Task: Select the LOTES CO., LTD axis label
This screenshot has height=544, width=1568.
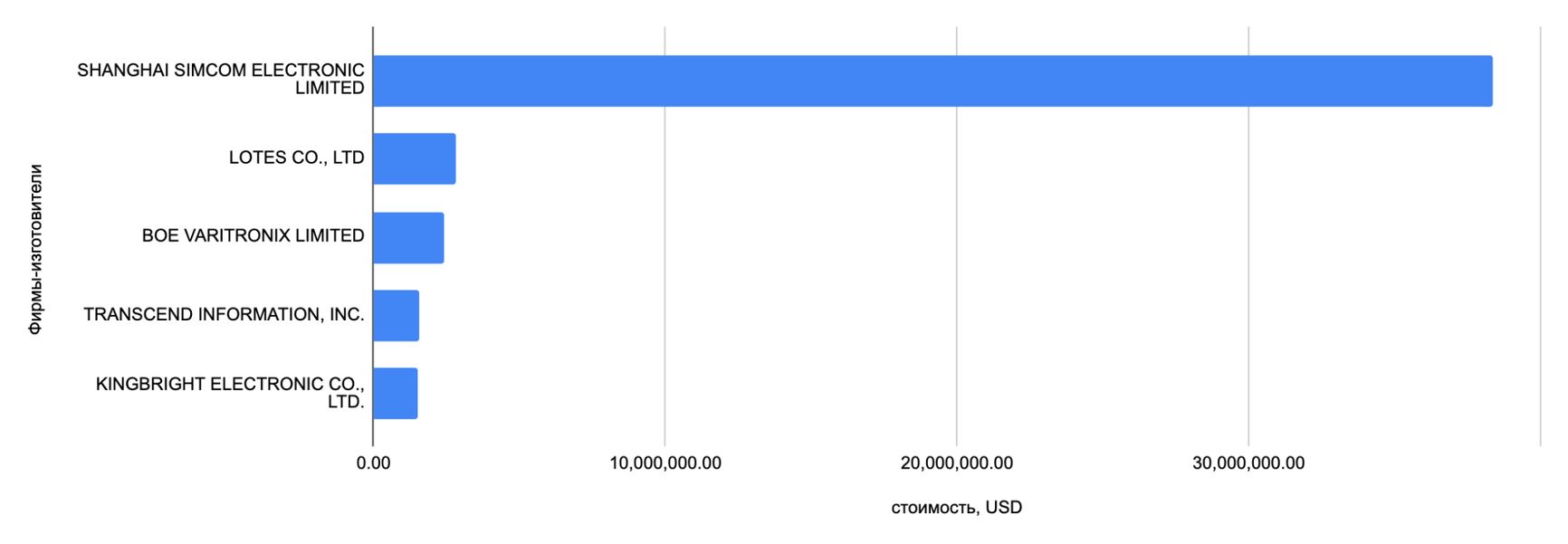Action: (x=296, y=157)
